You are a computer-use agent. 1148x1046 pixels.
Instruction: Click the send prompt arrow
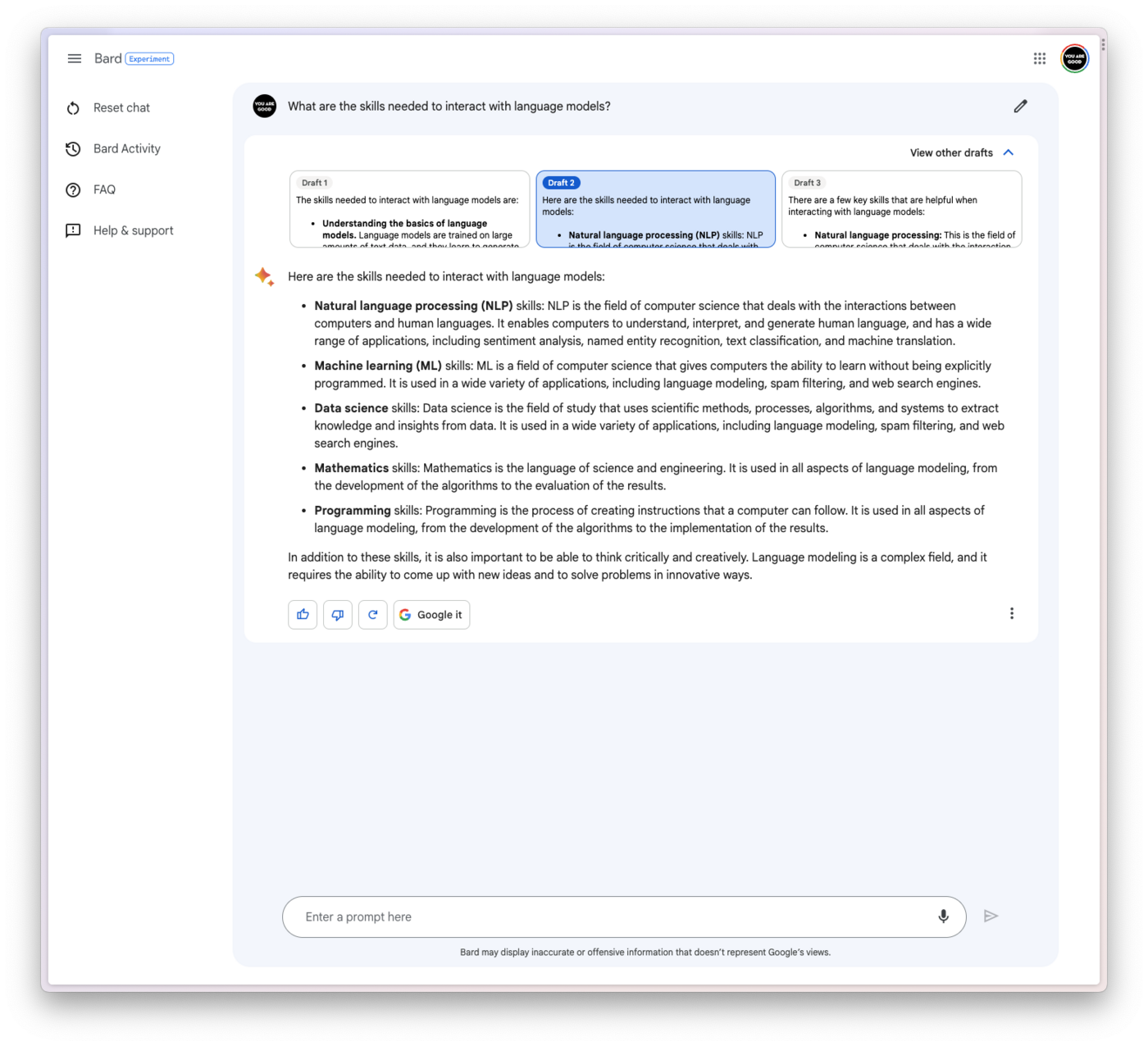[x=991, y=916]
